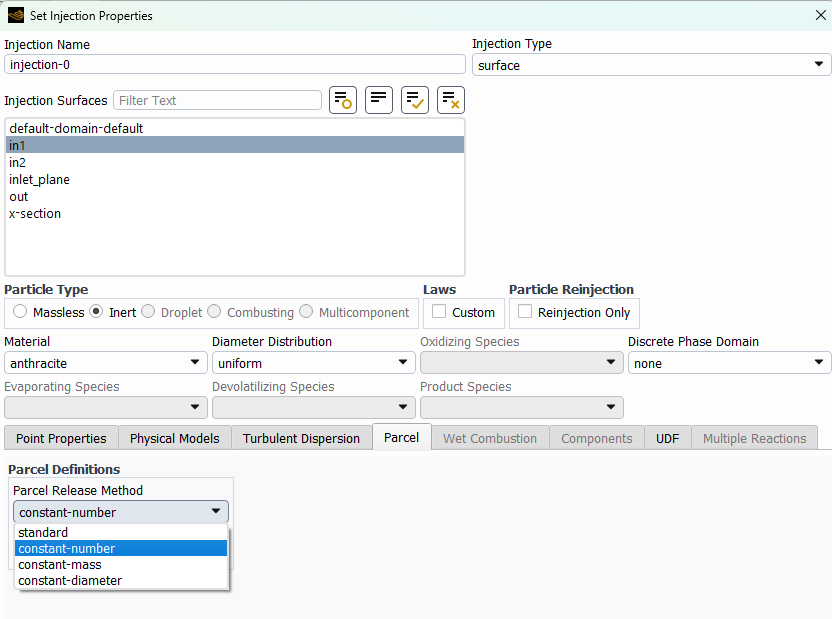
Task: Click the Ansys logo in title bar
Action: [x=15, y=16]
